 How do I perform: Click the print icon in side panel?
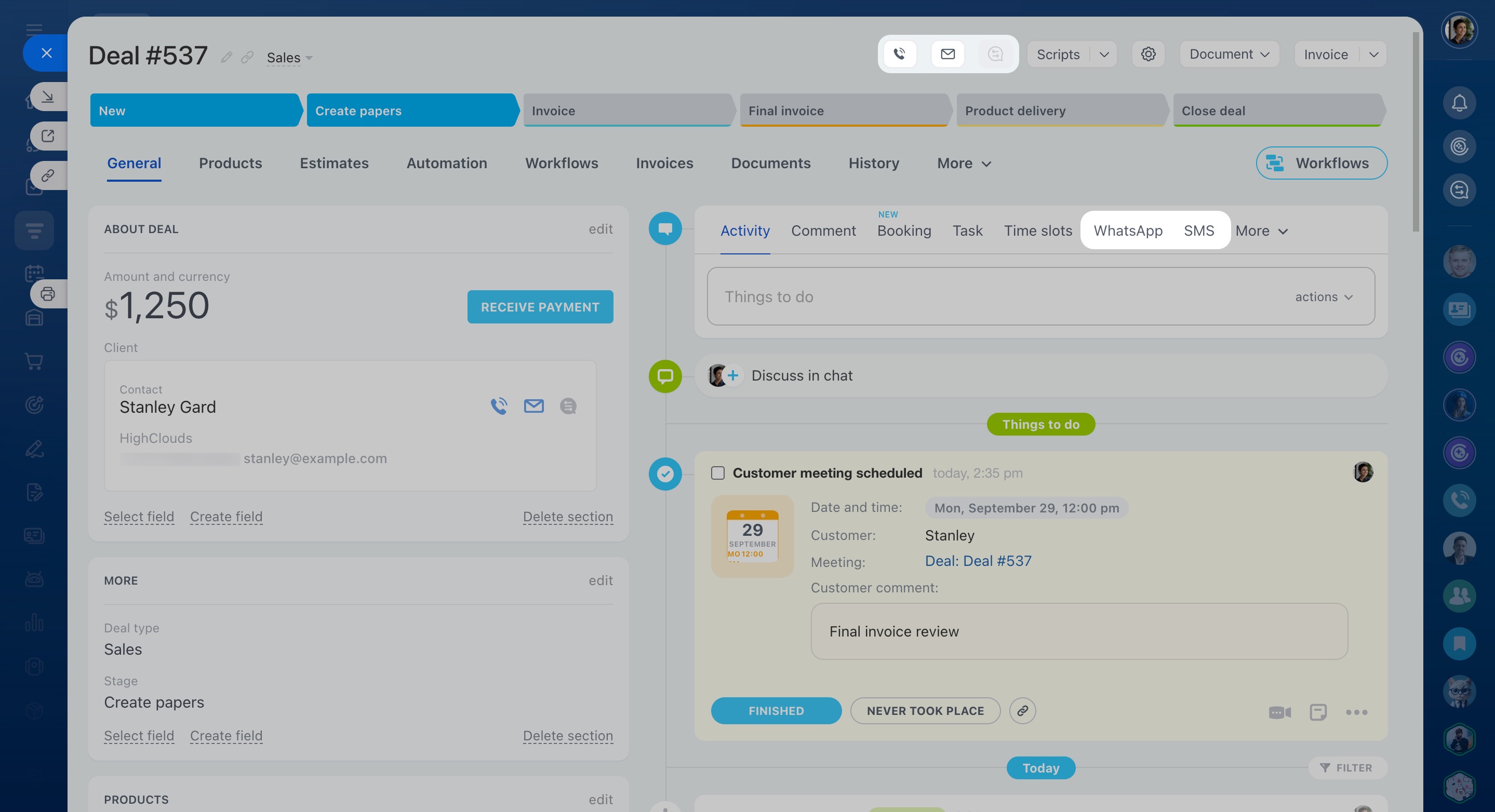tap(48, 293)
